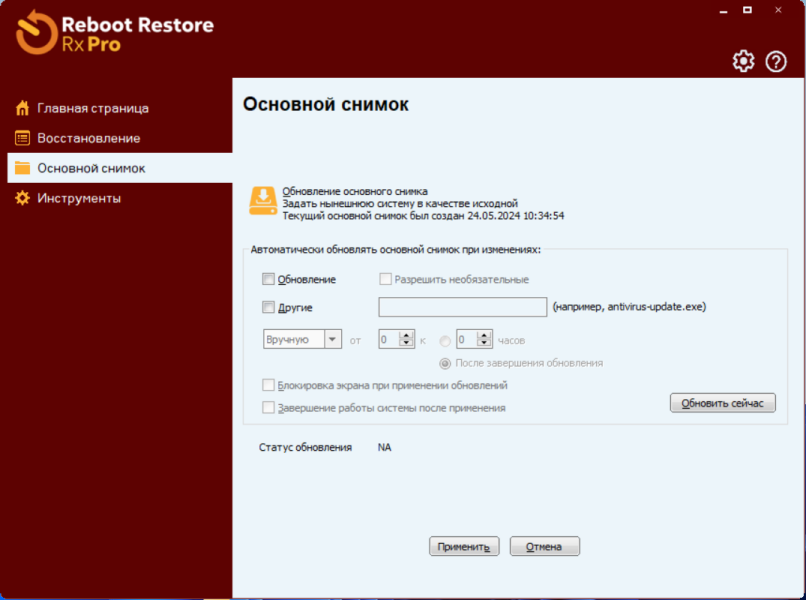The width and height of the screenshot is (806, 600).
Task: Open help via the question mark icon
Action: point(776,62)
